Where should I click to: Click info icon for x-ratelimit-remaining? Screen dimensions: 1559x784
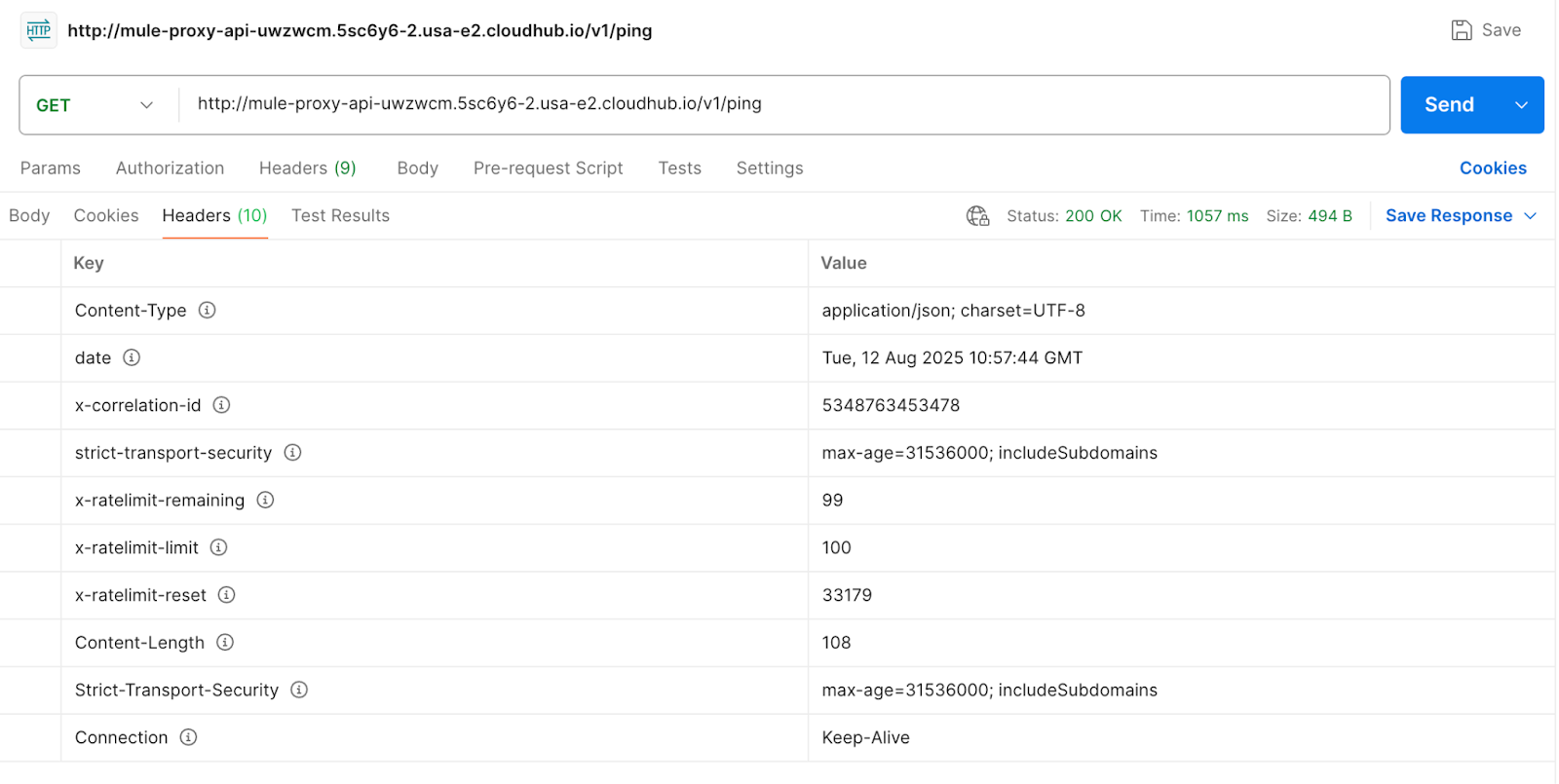click(265, 500)
